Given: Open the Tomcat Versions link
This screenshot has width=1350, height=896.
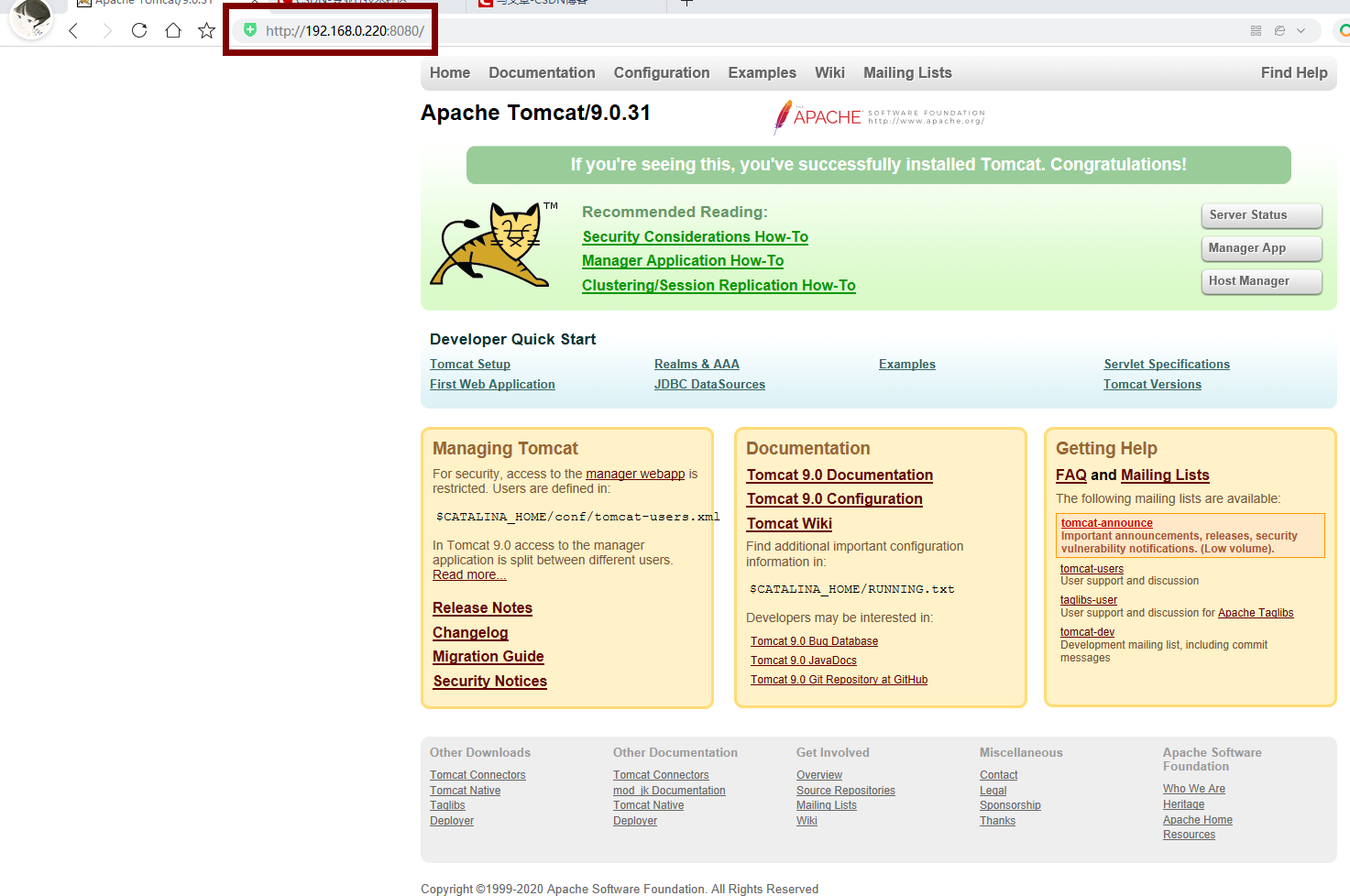Looking at the screenshot, I should [x=1152, y=384].
